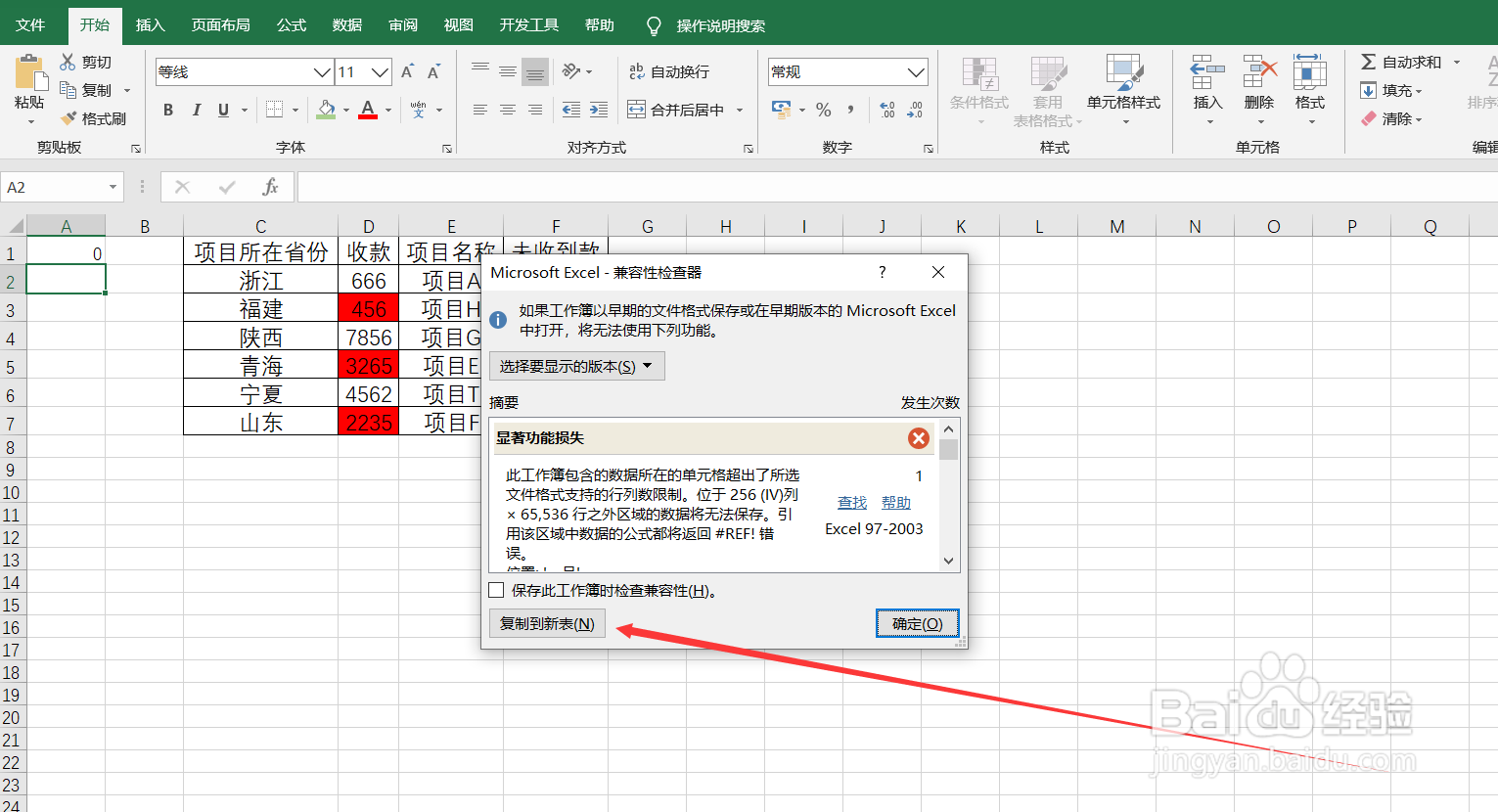Click the Insert cells (插入) icon
This screenshot has width=1498, height=812.
click(1208, 71)
